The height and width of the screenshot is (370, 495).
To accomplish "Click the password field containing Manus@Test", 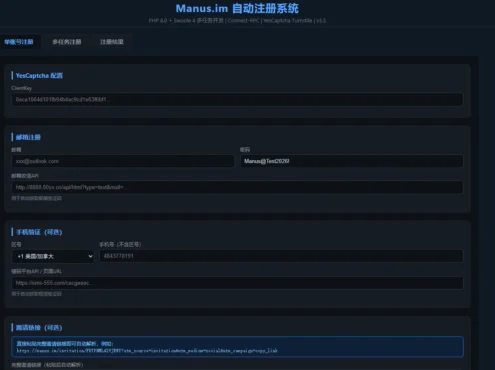I will tap(351, 161).
